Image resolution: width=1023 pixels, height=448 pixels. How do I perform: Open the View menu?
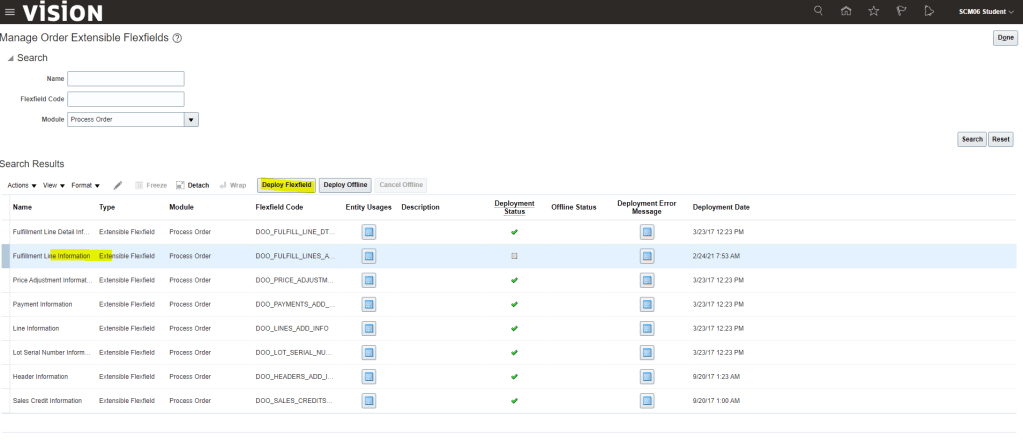coord(54,185)
